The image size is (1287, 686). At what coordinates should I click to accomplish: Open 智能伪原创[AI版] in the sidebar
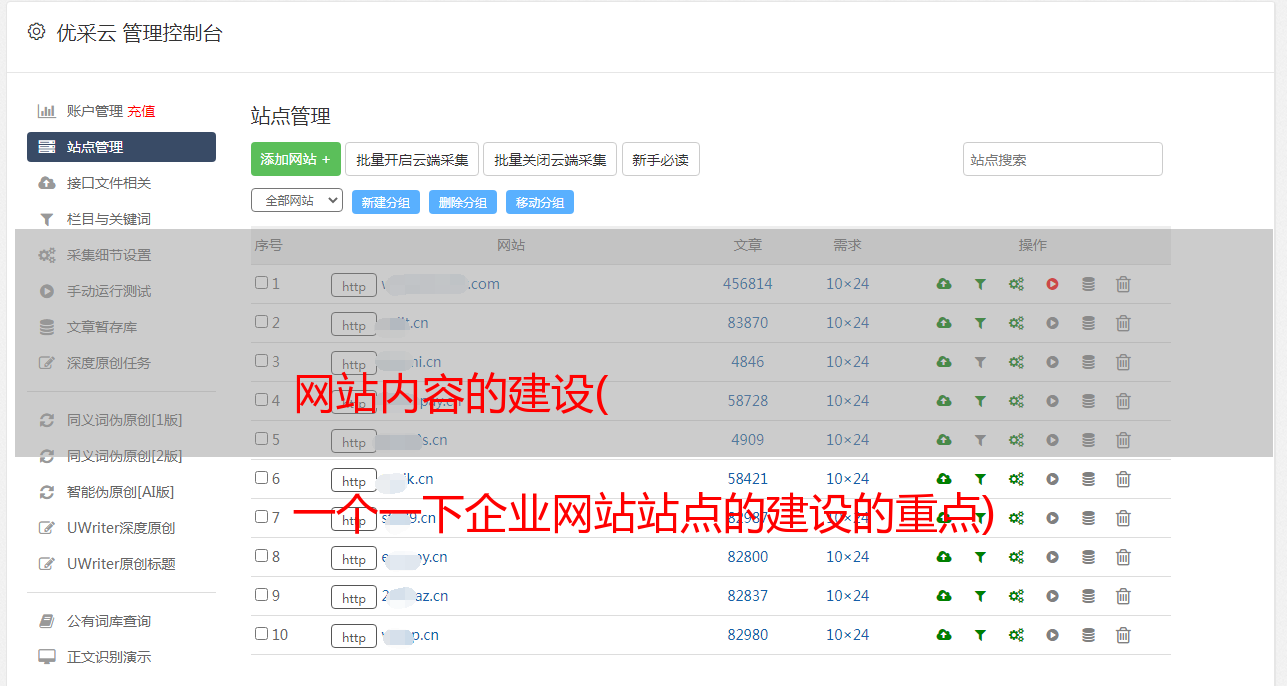pyautogui.click(x=121, y=492)
